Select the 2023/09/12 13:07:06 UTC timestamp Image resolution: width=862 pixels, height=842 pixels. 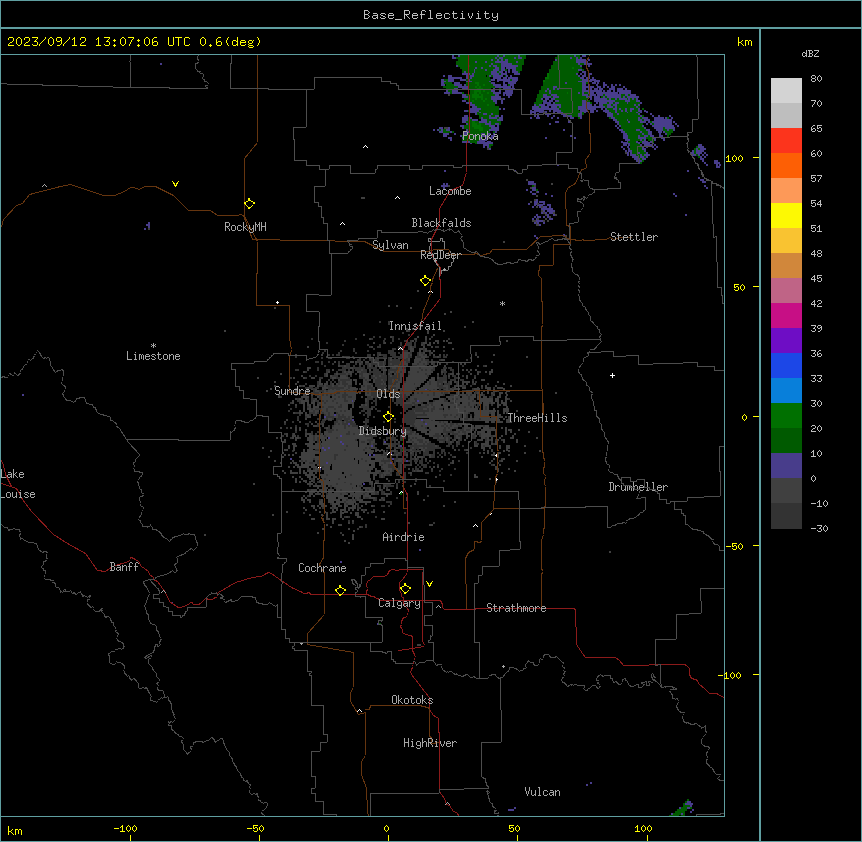pyautogui.click(x=98, y=42)
